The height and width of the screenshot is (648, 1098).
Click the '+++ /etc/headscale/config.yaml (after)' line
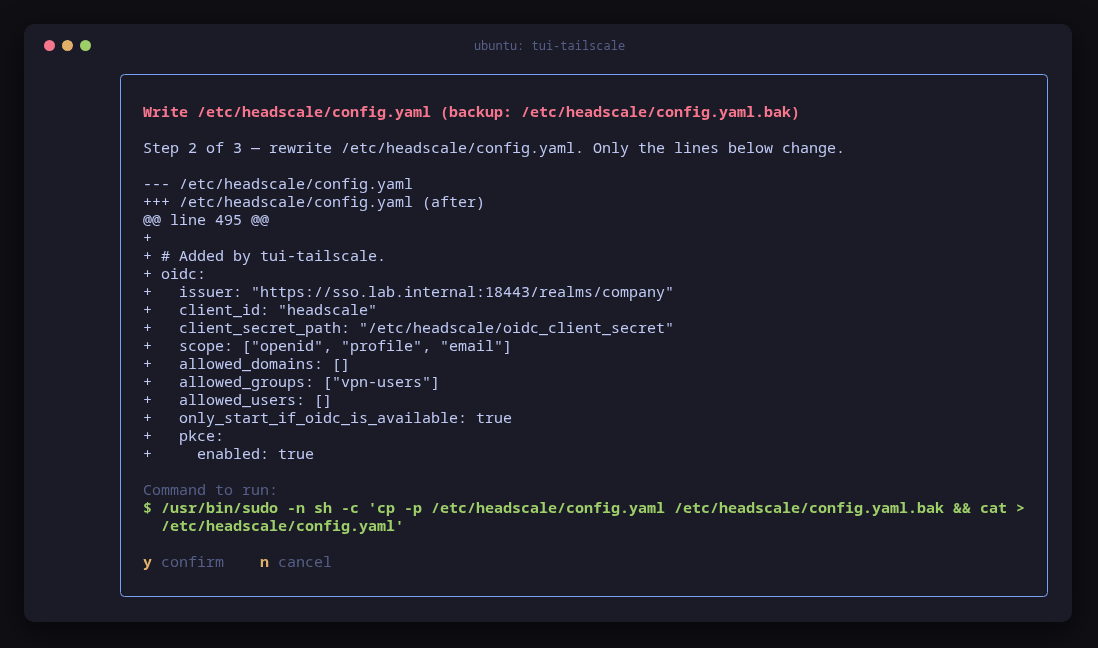click(x=314, y=202)
